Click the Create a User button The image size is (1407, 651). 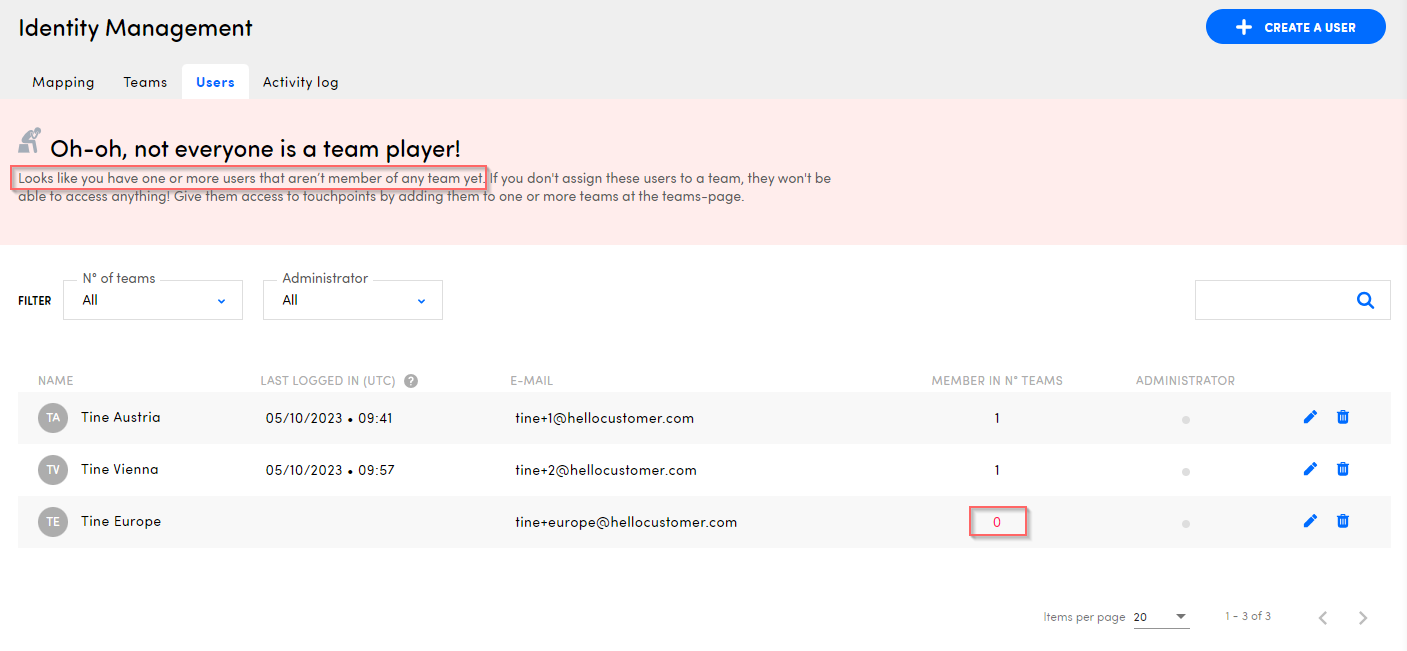point(1295,27)
